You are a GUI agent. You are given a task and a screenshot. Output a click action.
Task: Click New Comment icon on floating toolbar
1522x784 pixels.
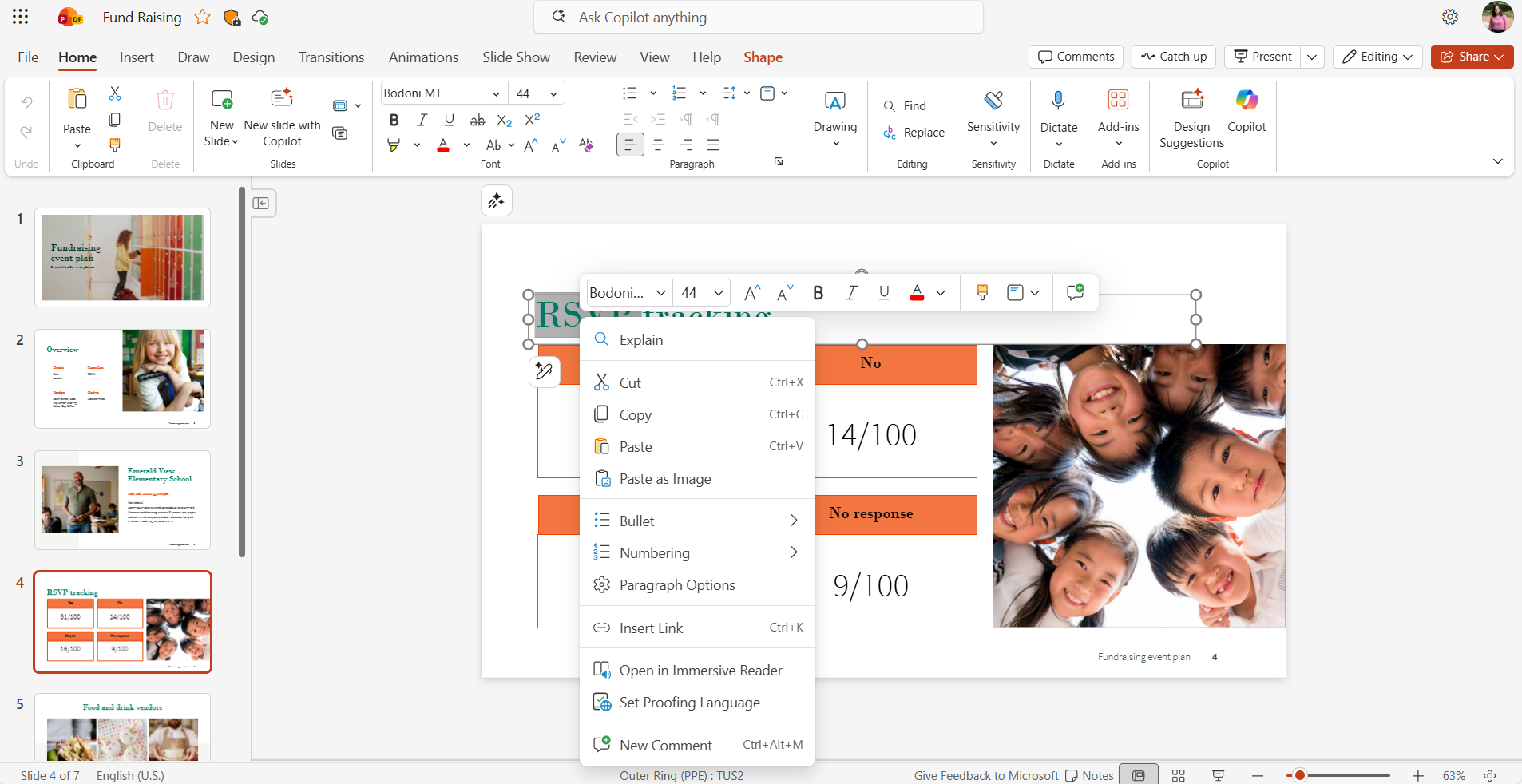point(1075,293)
